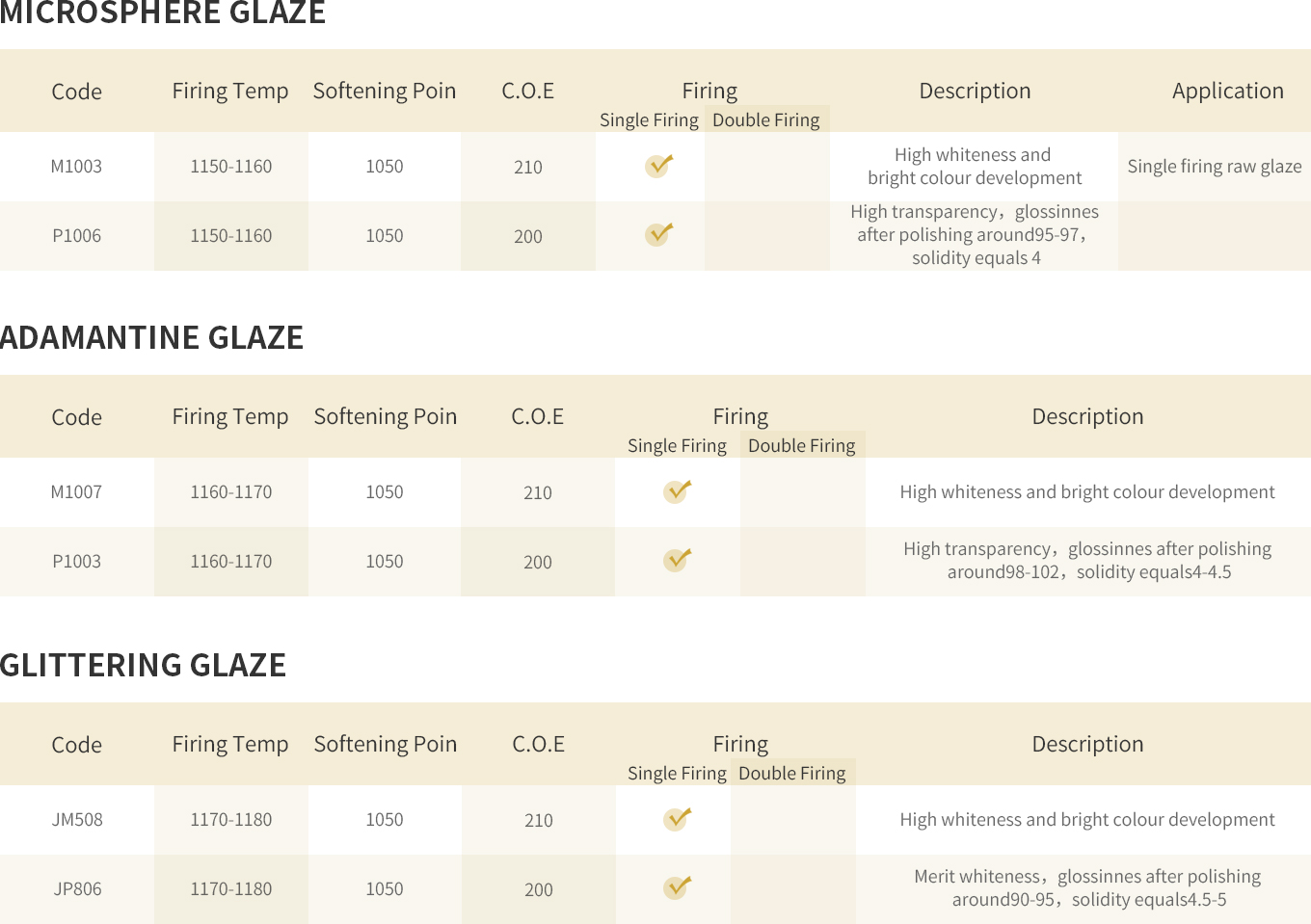Image resolution: width=1311 pixels, height=924 pixels.
Task: Click Double Firing header in Glittering table
Action: click(792, 773)
